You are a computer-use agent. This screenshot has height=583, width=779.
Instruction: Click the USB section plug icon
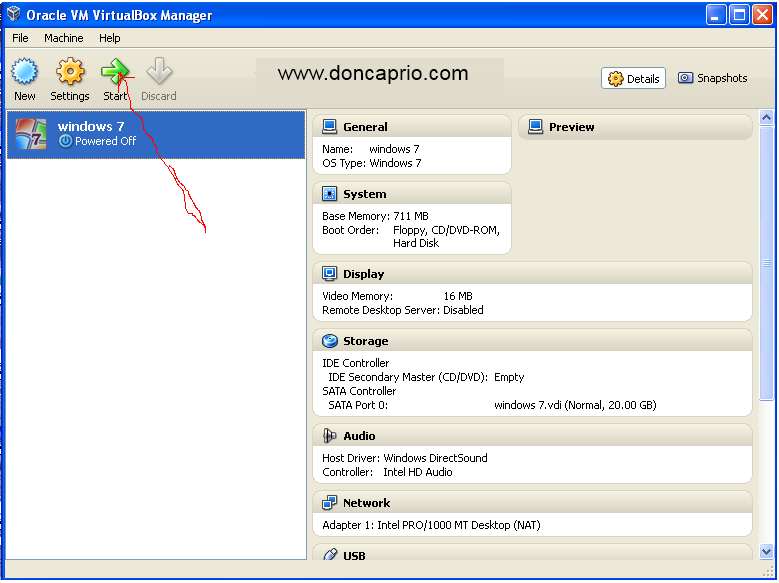click(330, 555)
